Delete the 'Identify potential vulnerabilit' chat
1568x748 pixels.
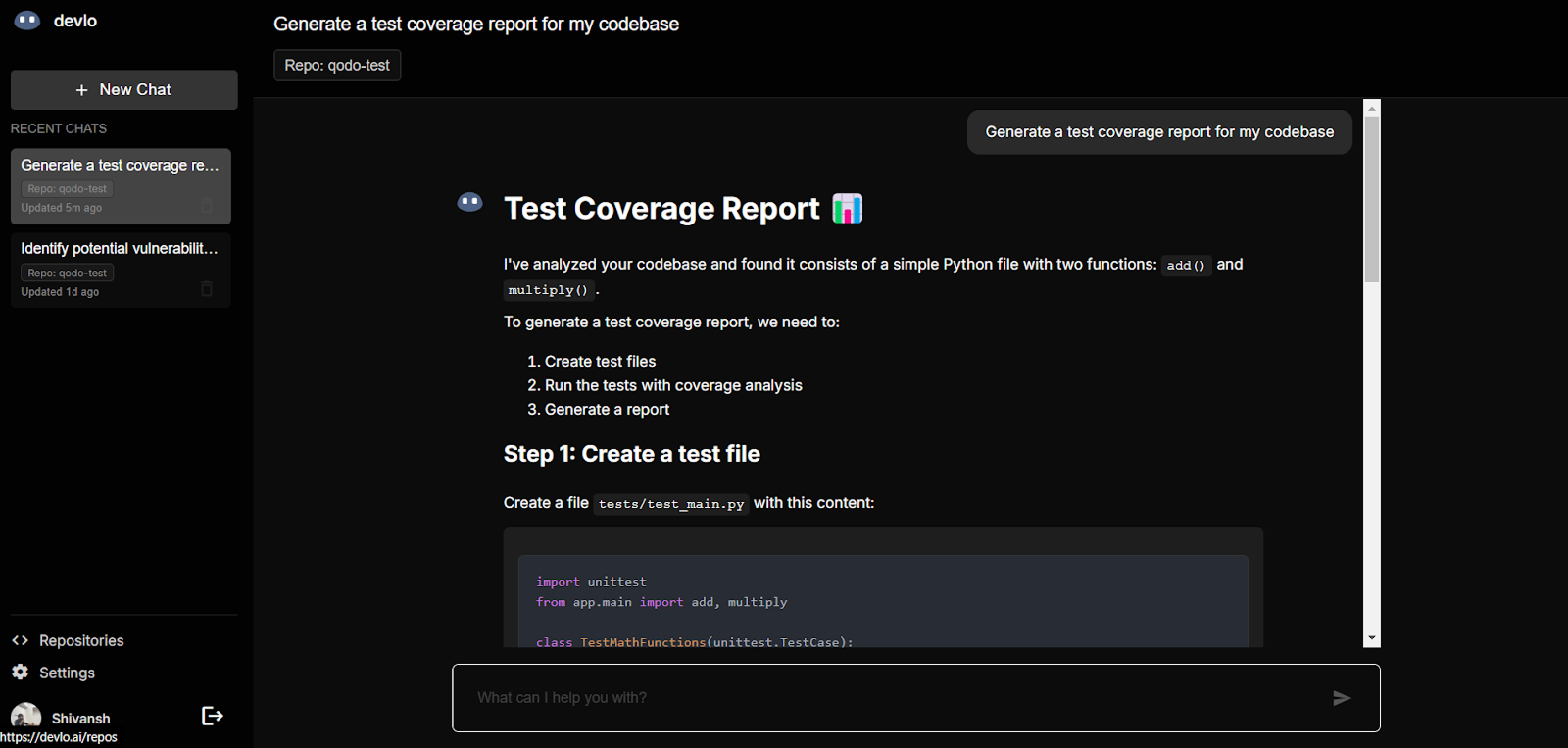tap(207, 288)
